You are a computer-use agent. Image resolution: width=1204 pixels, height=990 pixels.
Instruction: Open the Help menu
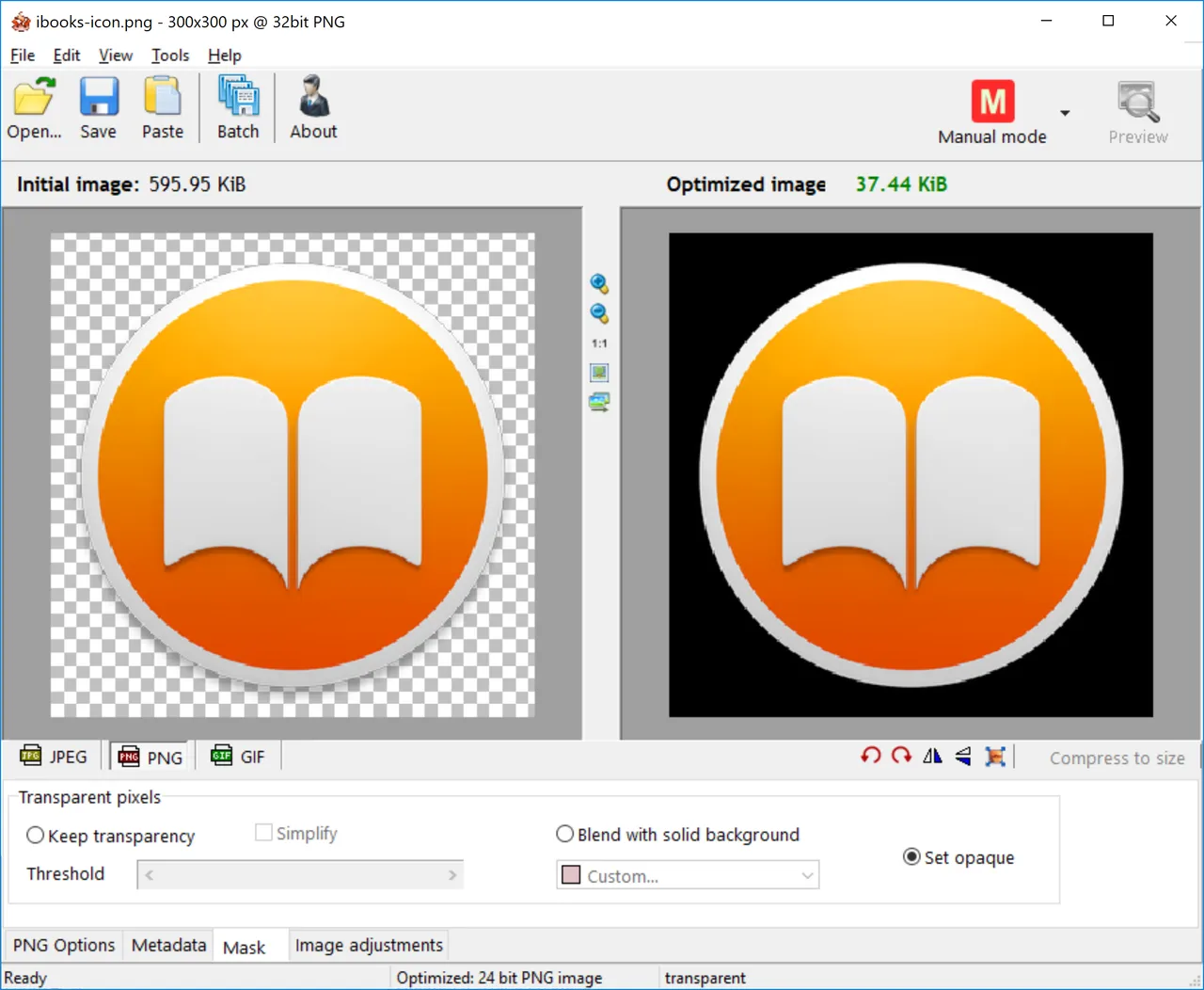[x=225, y=56]
